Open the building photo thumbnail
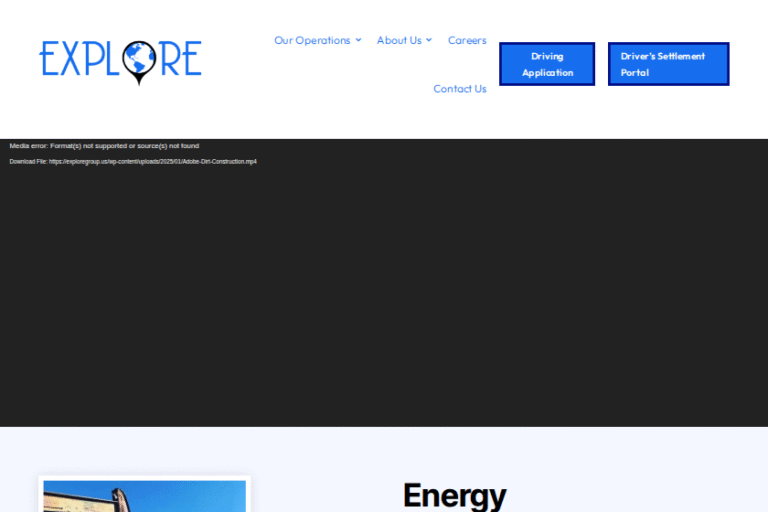This screenshot has width=768, height=512. (x=144, y=496)
